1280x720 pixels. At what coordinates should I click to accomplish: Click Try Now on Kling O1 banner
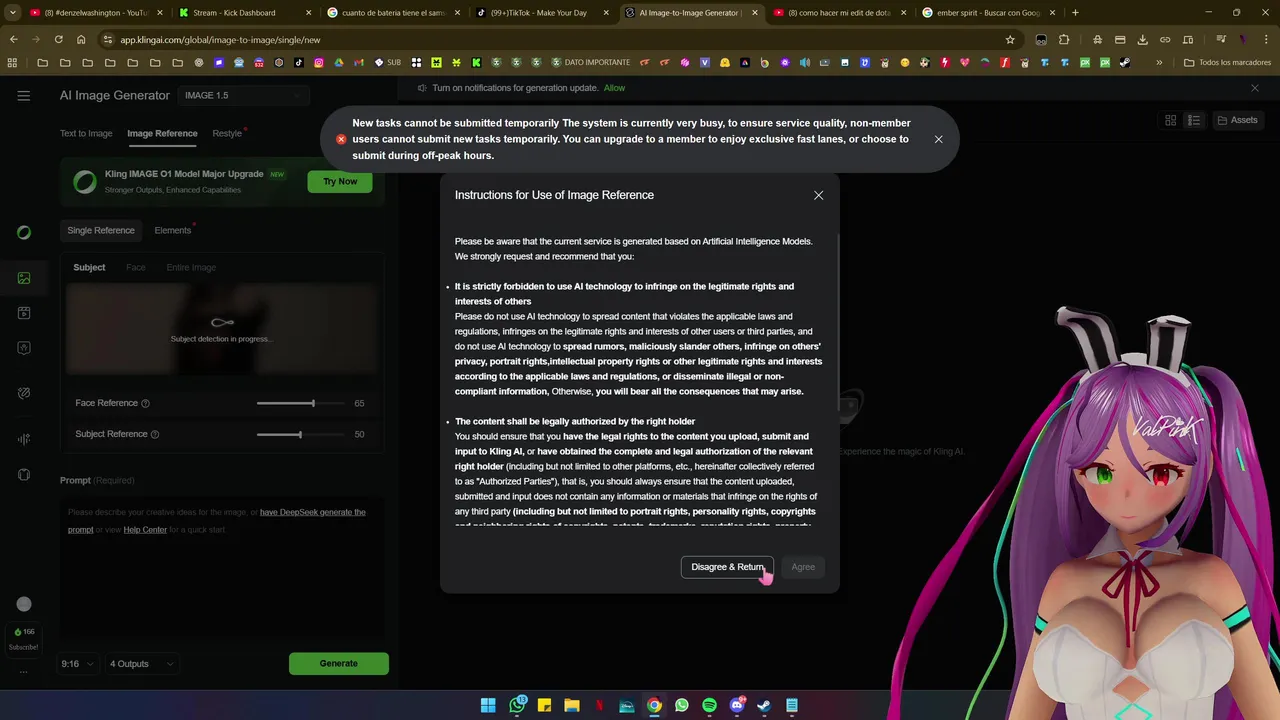click(340, 181)
